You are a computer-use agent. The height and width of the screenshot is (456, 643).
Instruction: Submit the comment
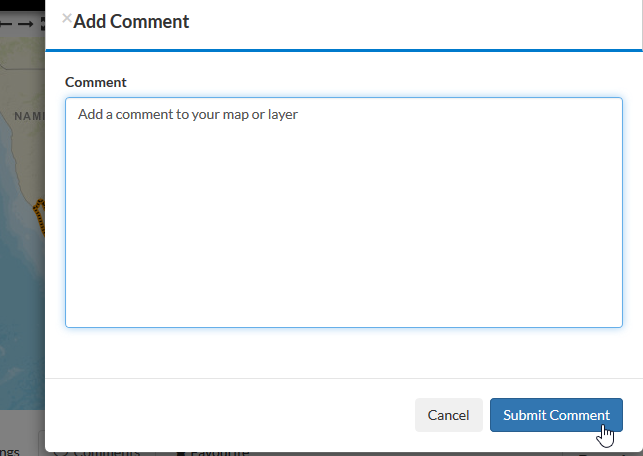pyautogui.click(x=556, y=415)
